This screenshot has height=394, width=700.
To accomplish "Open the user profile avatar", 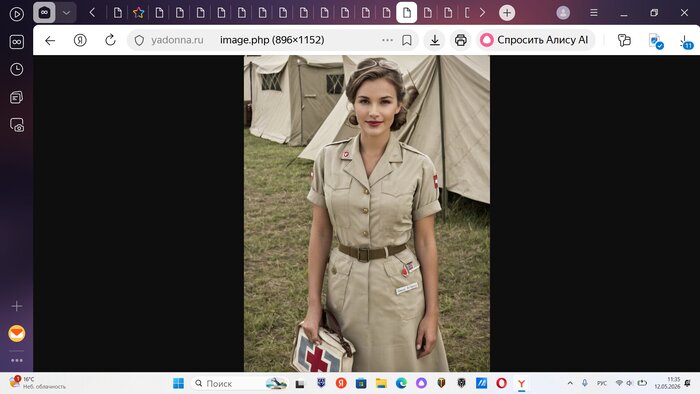I will [563, 13].
